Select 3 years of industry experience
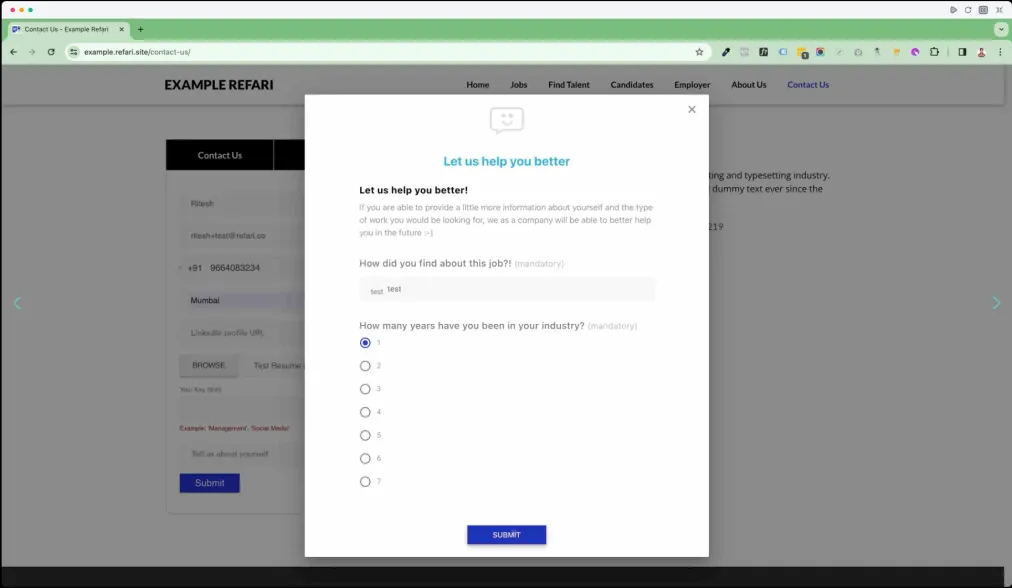1012x588 pixels. tap(365, 389)
